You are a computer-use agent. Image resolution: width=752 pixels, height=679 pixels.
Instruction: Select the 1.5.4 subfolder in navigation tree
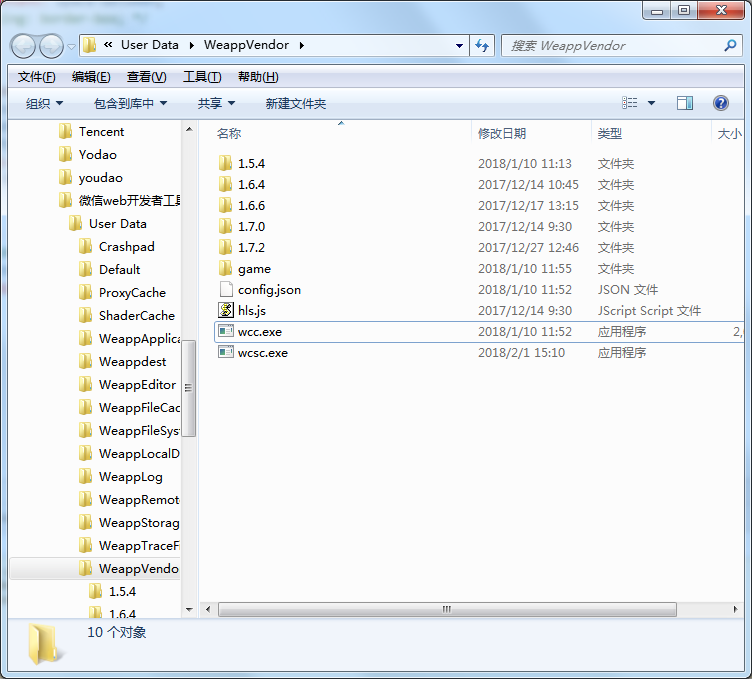tap(112, 592)
